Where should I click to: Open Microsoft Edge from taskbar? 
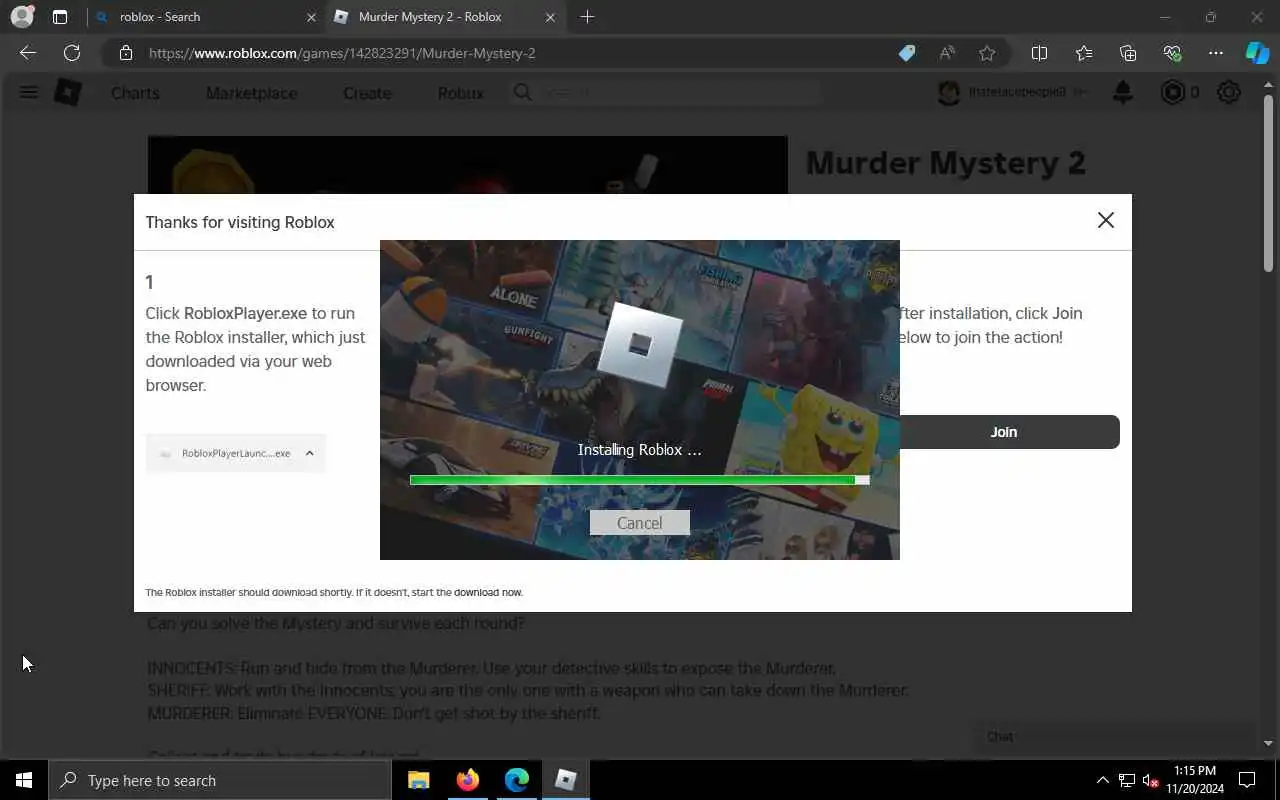[x=517, y=780]
